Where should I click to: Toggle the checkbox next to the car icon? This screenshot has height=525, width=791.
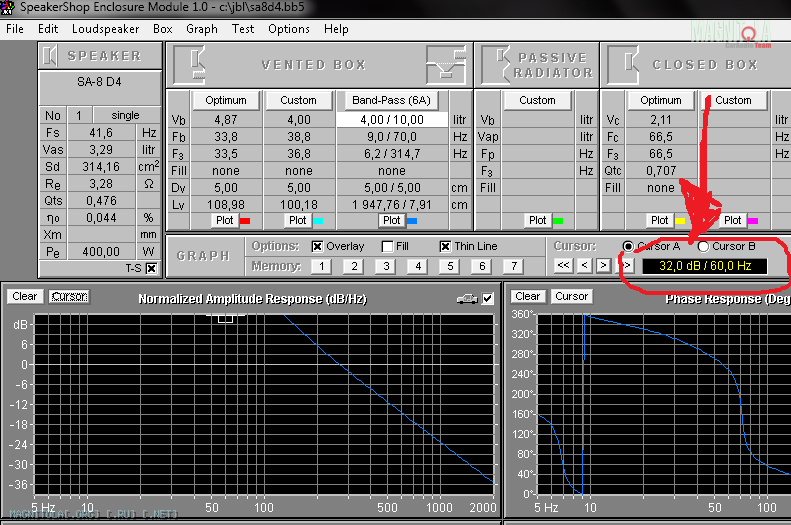coord(487,299)
